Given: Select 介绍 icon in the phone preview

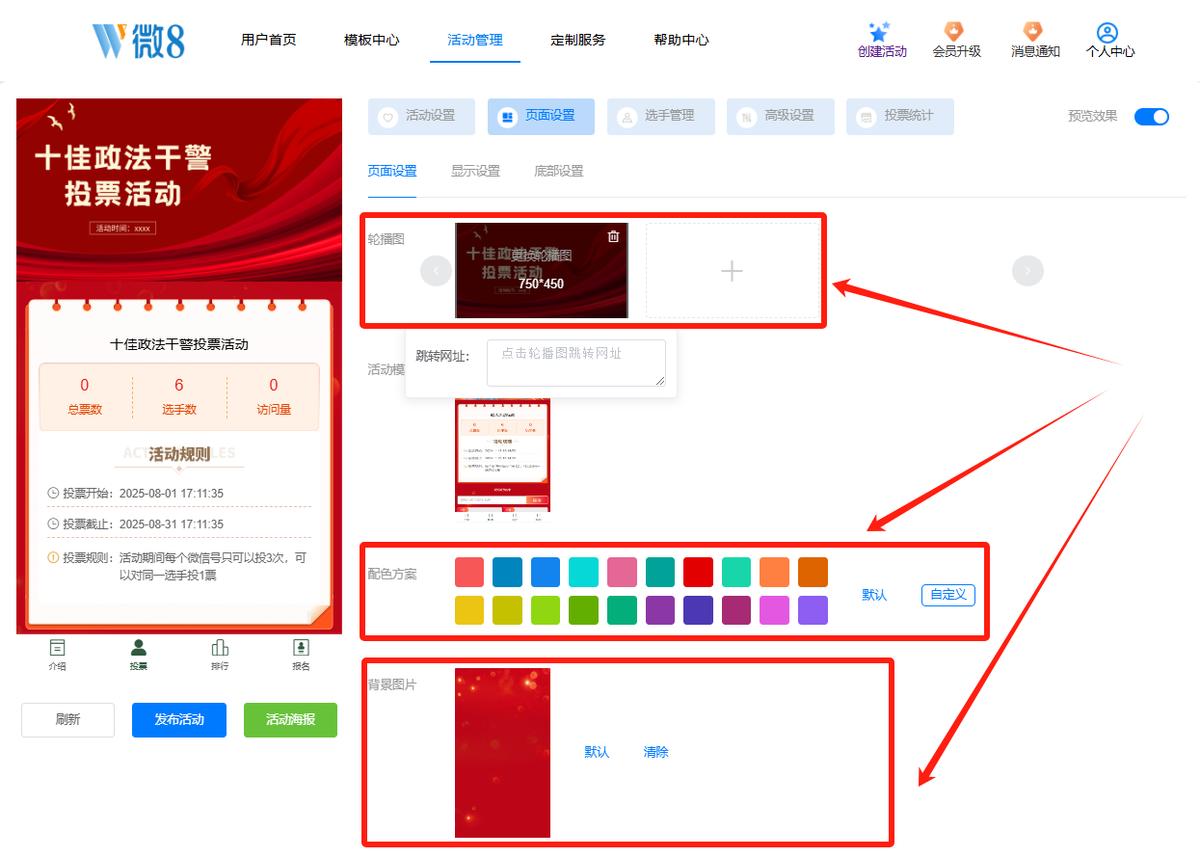Looking at the screenshot, I should 57,648.
